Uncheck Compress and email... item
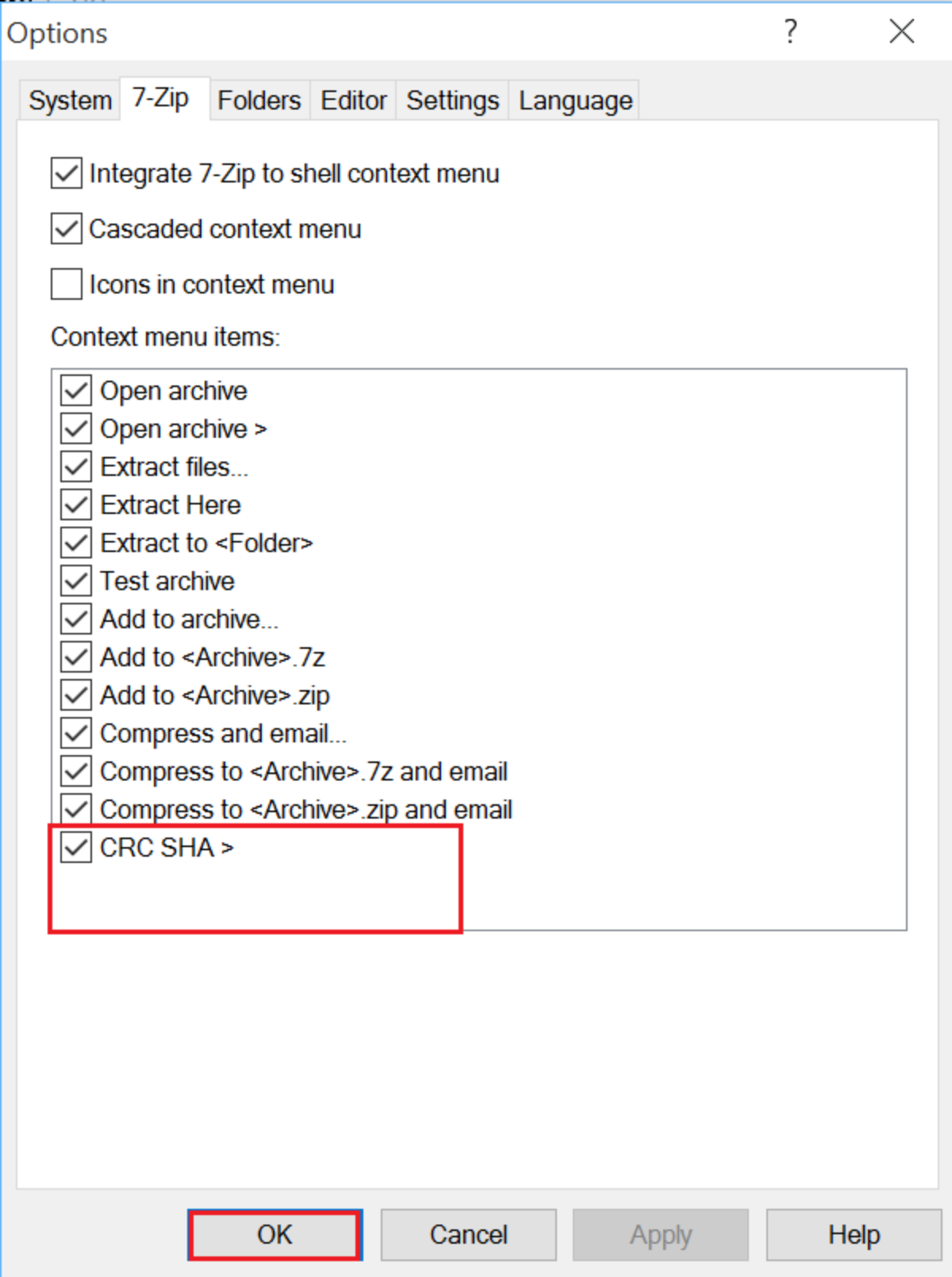 point(76,734)
